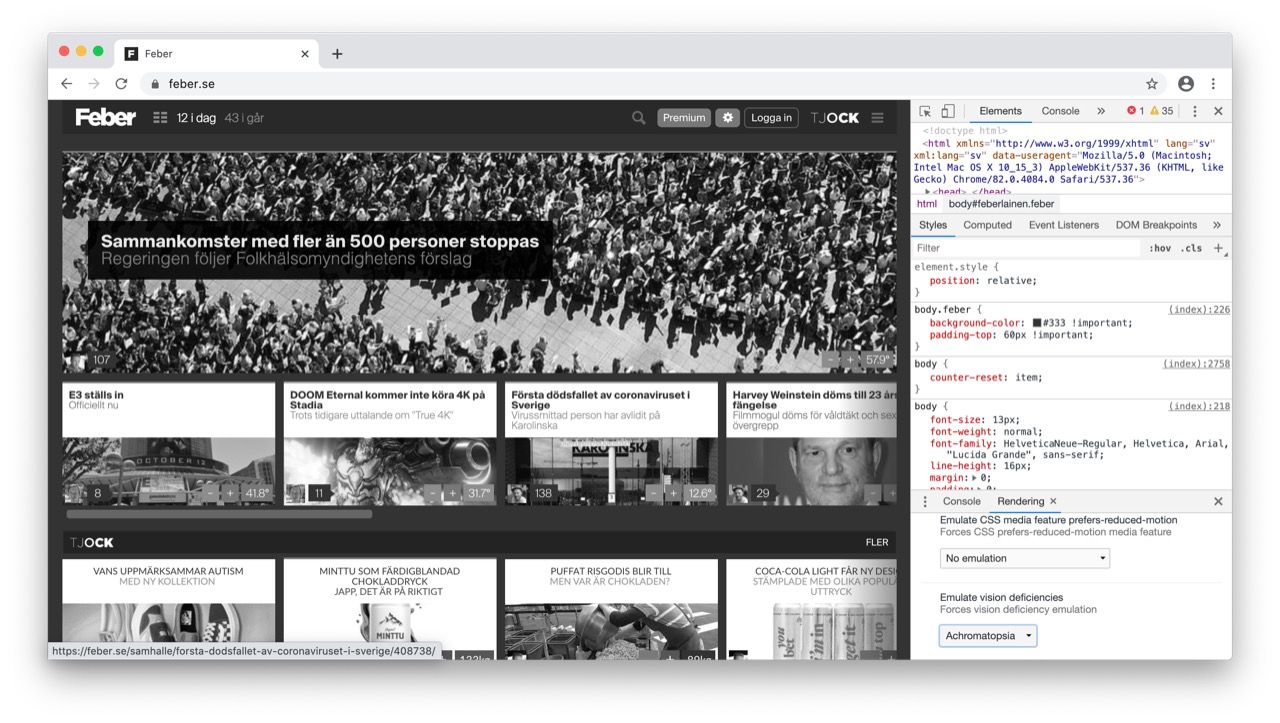Open the Feber hamburger menu
Viewport: 1280px width, 723px height.
(x=877, y=118)
